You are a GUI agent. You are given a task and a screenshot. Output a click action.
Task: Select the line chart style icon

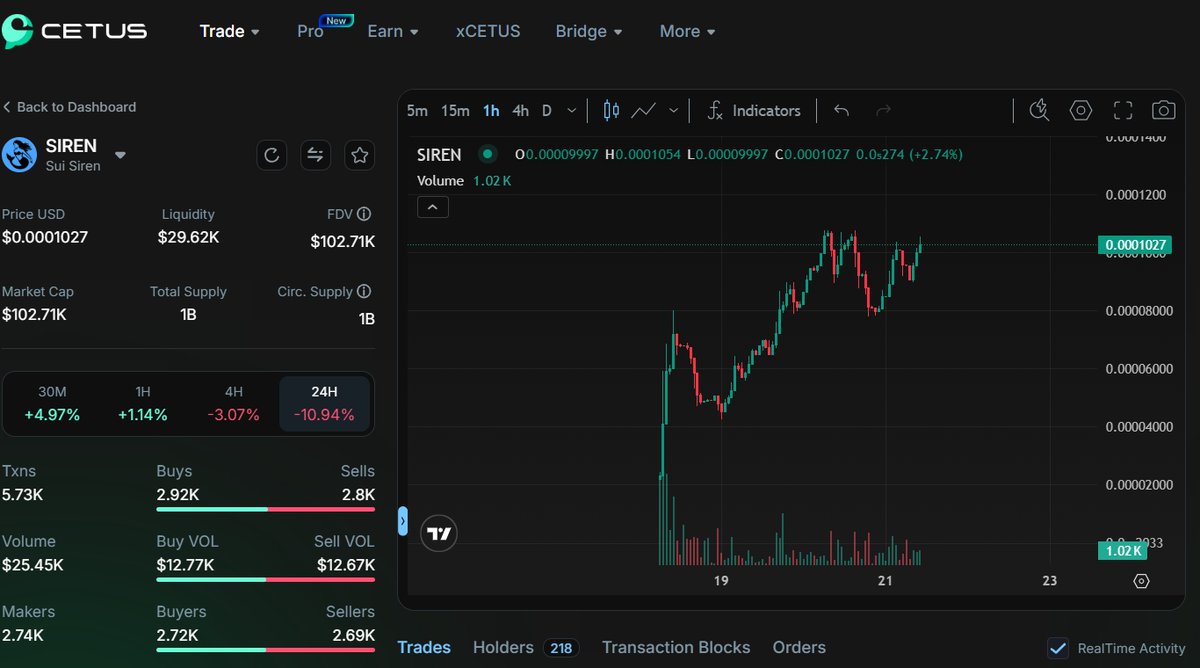(644, 111)
